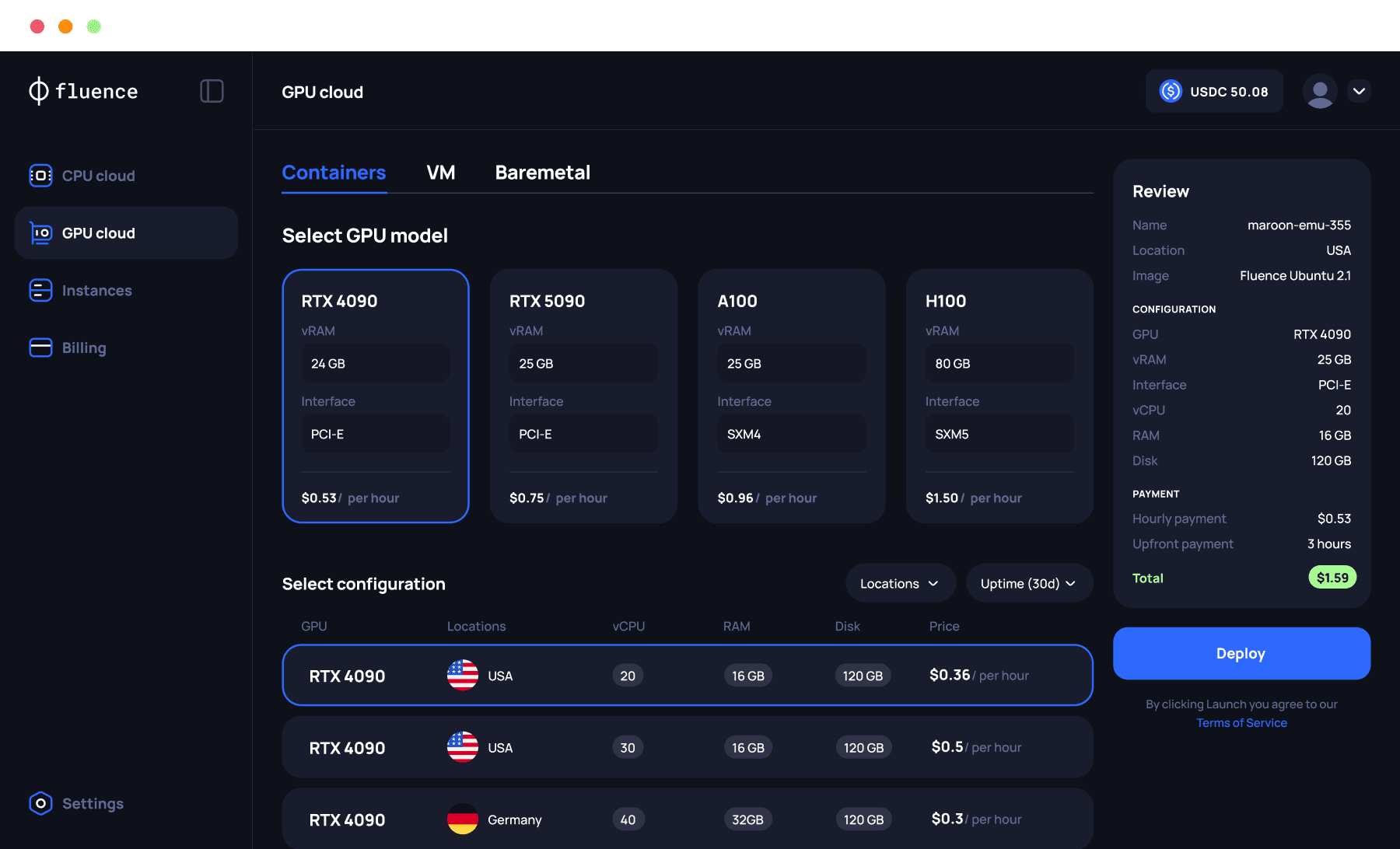Screen dimensions: 1400x849
Task: Open the Terms of Service link
Action: tap(1241, 722)
